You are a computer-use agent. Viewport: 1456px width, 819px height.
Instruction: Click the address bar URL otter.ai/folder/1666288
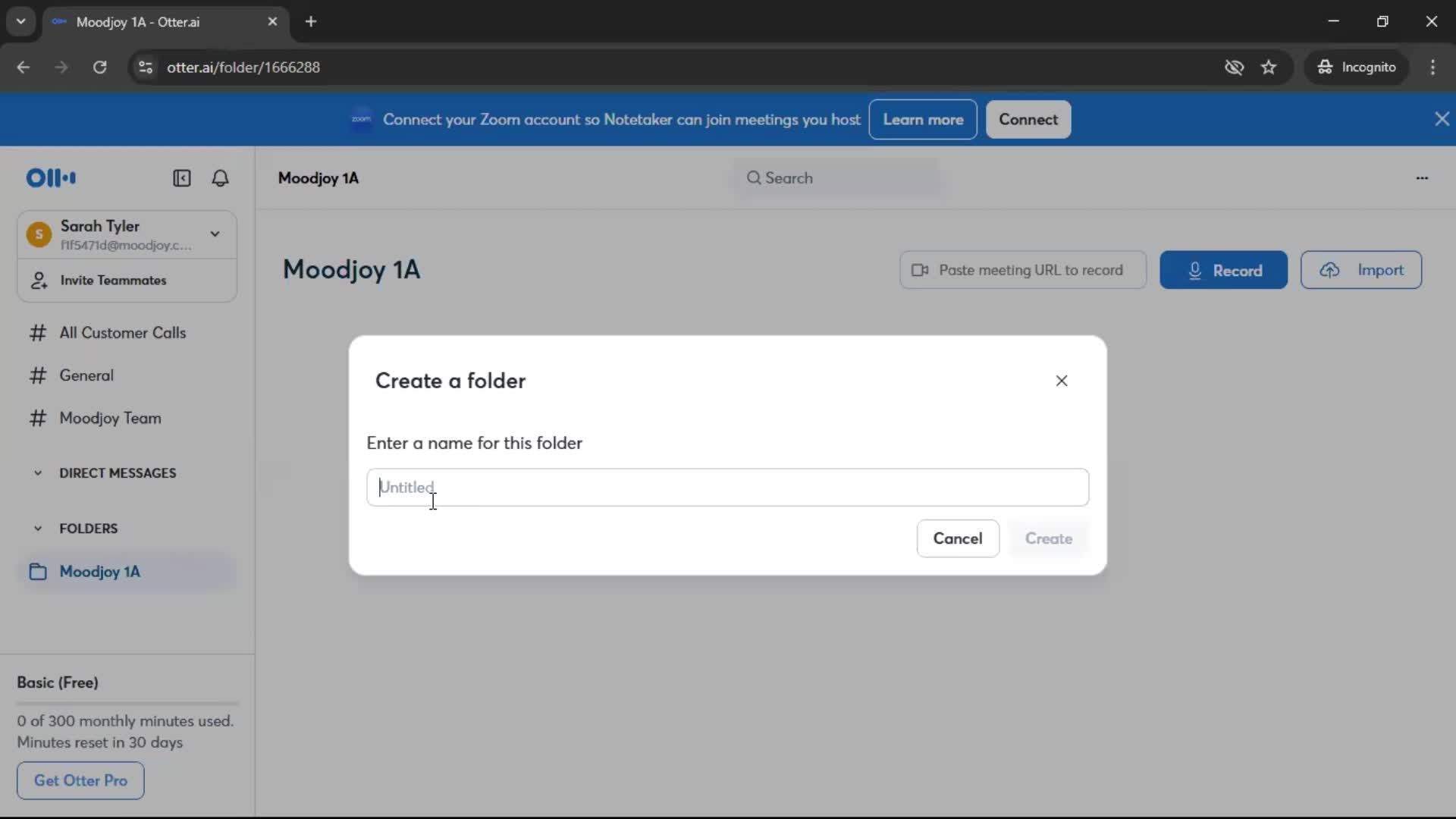[243, 67]
